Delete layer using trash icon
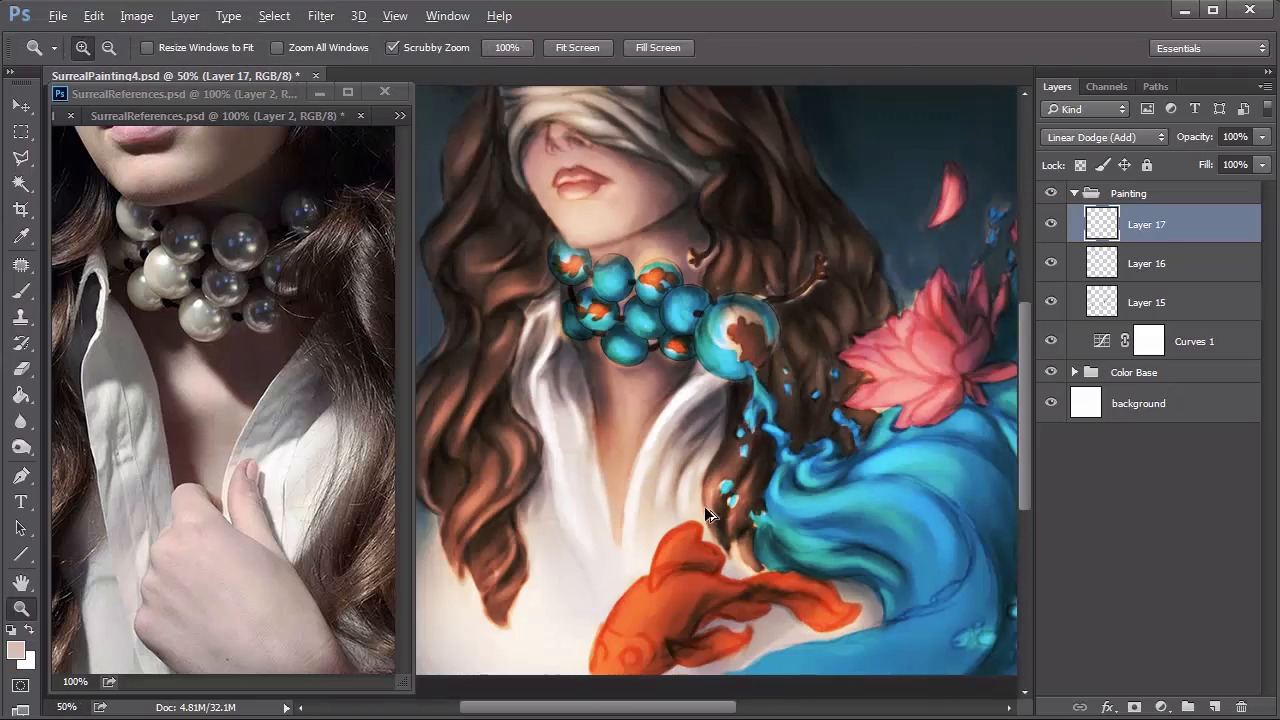Image resolution: width=1280 pixels, height=720 pixels. point(1241,707)
